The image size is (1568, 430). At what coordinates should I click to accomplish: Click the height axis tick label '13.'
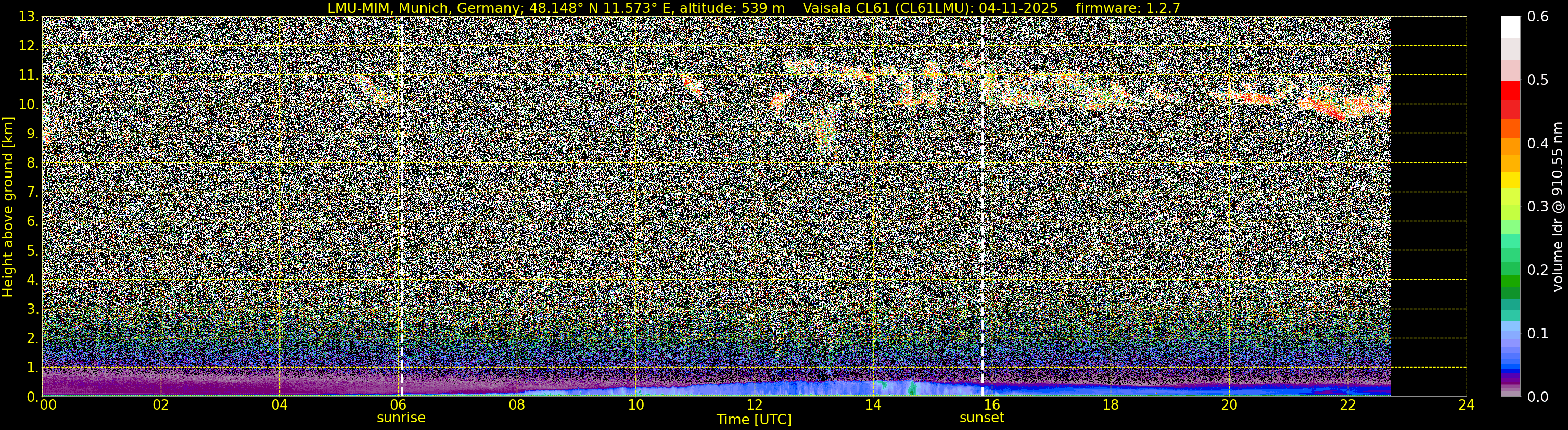(x=28, y=17)
